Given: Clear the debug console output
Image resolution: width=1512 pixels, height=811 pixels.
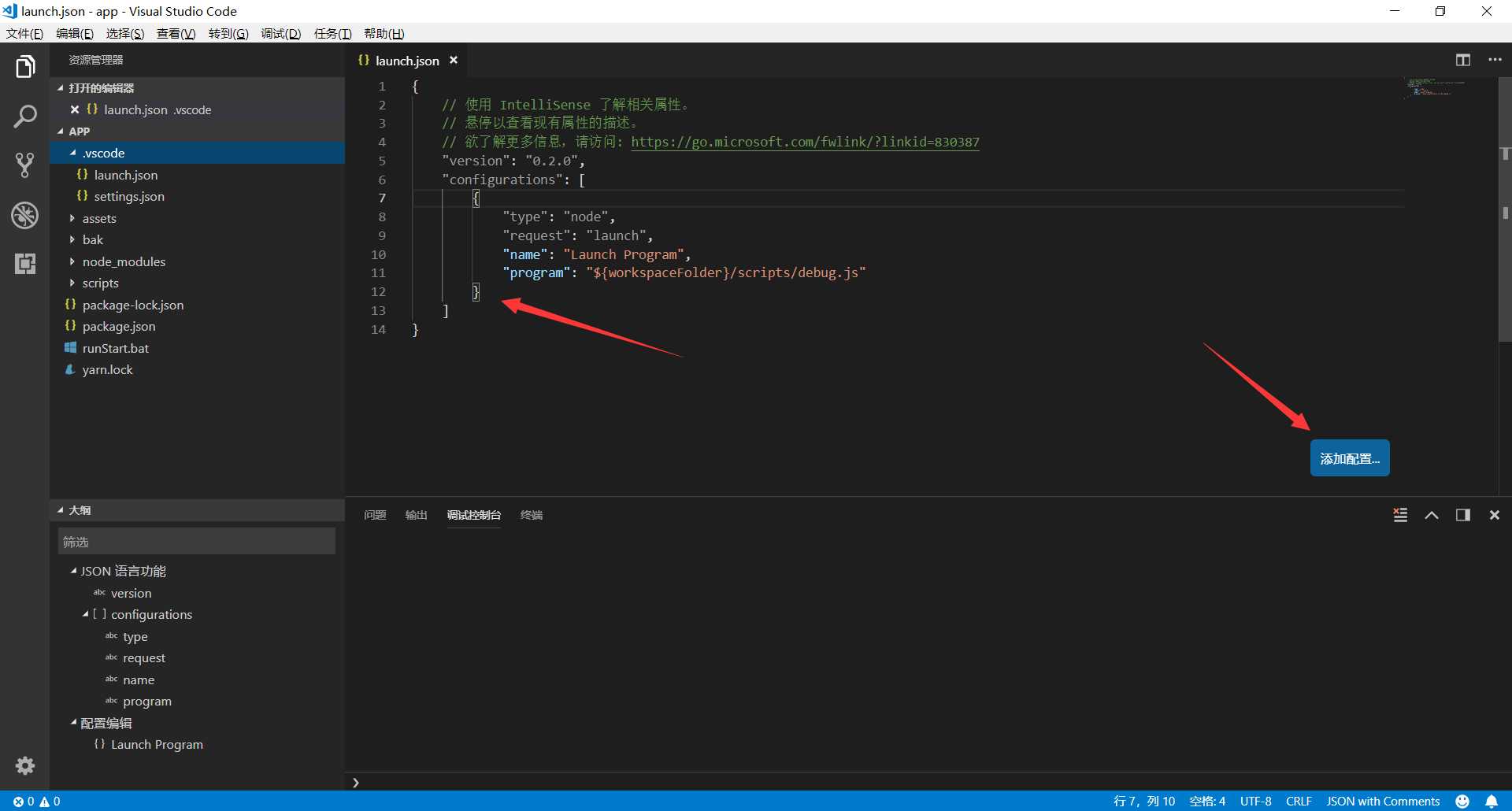Looking at the screenshot, I should [x=1400, y=515].
